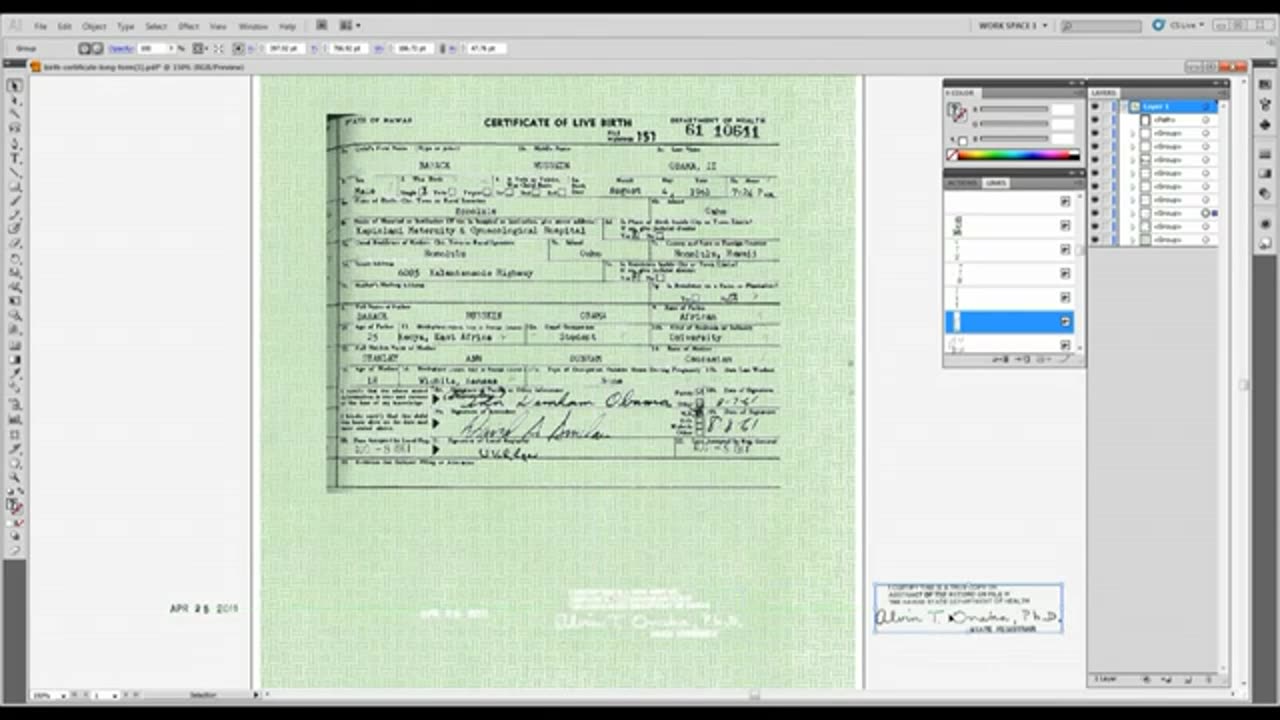Select the Layer 1 row name
Viewport: 1280px width, 720px height.
[1156, 106]
